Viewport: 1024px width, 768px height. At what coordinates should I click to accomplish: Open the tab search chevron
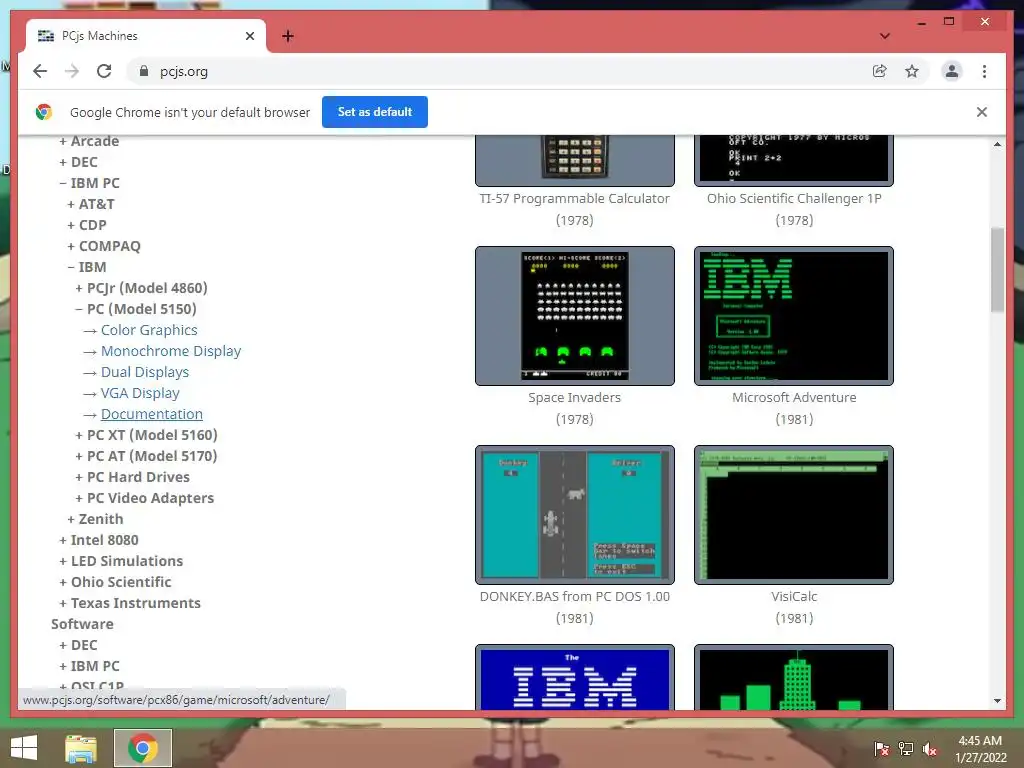[x=885, y=36]
